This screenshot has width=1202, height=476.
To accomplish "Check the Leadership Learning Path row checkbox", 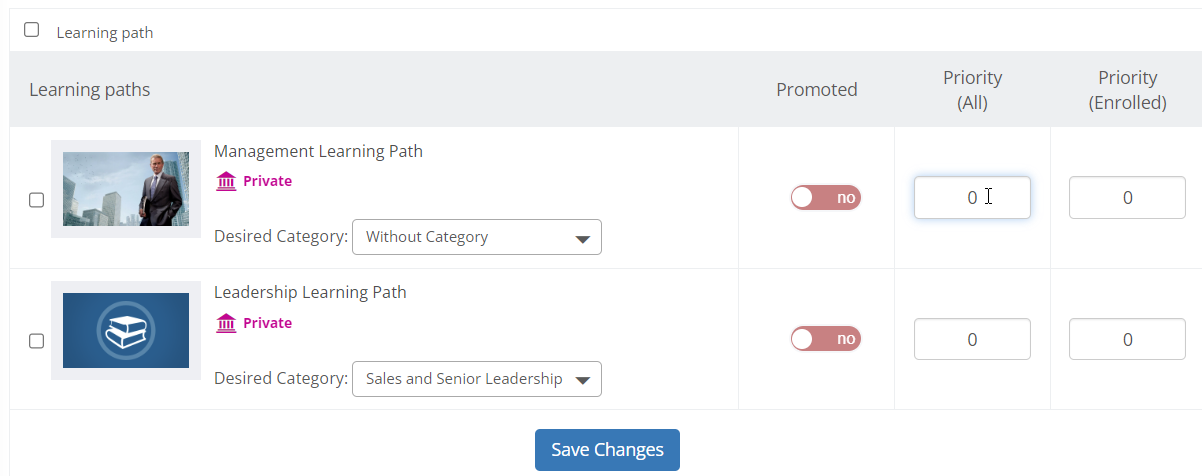I will 36,341.
